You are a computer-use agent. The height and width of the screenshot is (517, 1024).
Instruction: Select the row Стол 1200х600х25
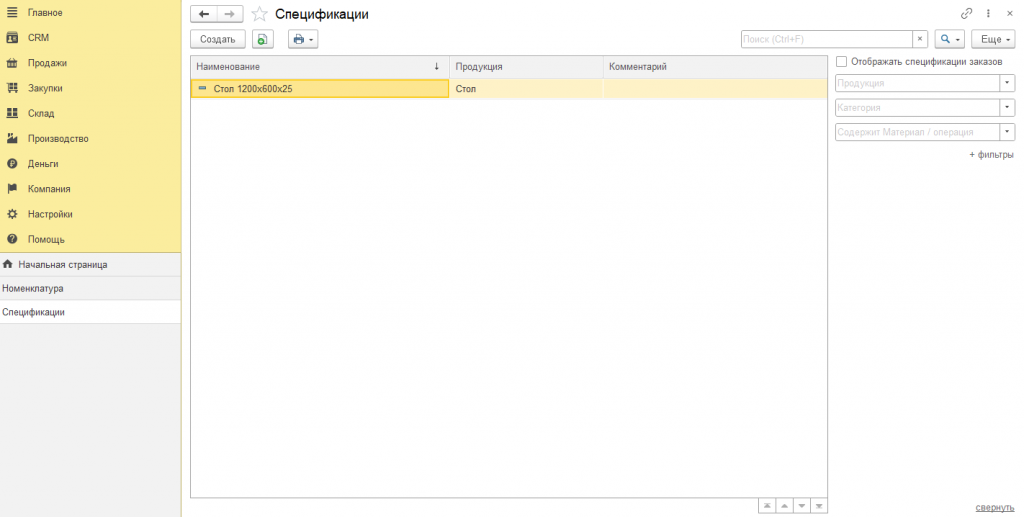pos(320,89)
